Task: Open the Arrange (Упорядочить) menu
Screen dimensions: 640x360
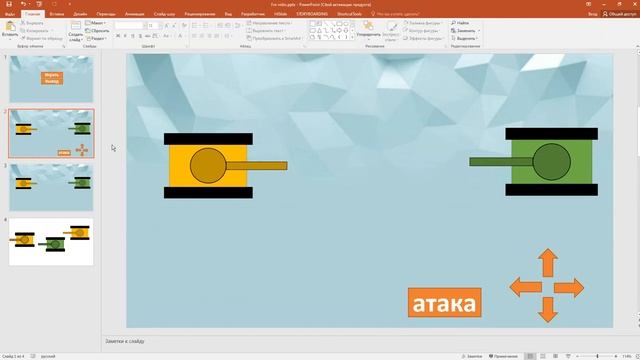Action: point(368,29)
